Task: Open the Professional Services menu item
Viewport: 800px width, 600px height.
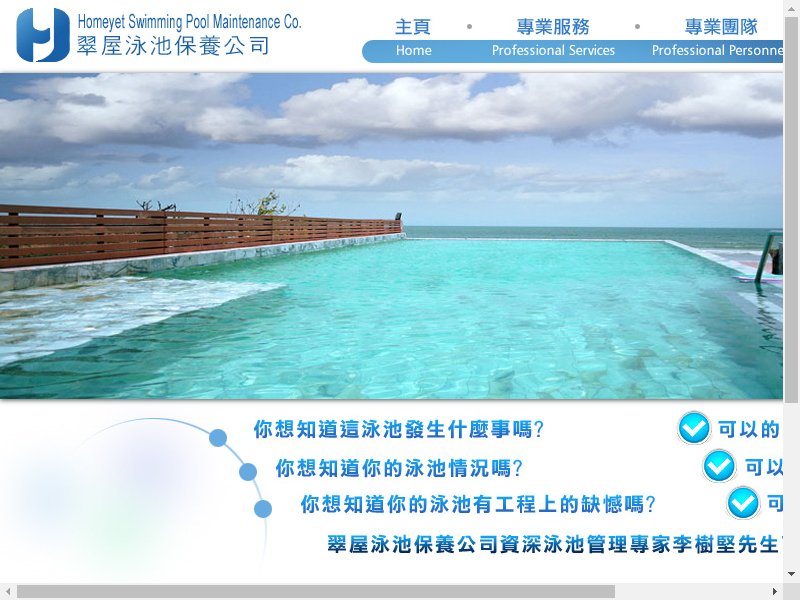Action: pyautogui.click(x=553, y=51)
